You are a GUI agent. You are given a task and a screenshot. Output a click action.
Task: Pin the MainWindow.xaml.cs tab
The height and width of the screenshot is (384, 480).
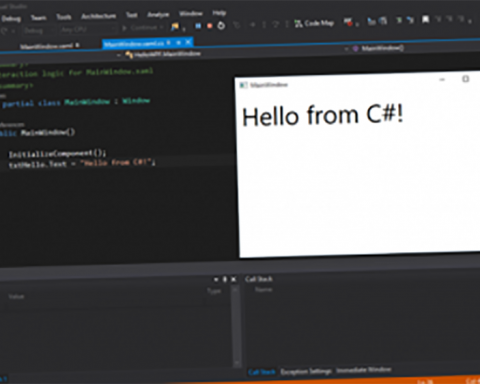[179, 43]
